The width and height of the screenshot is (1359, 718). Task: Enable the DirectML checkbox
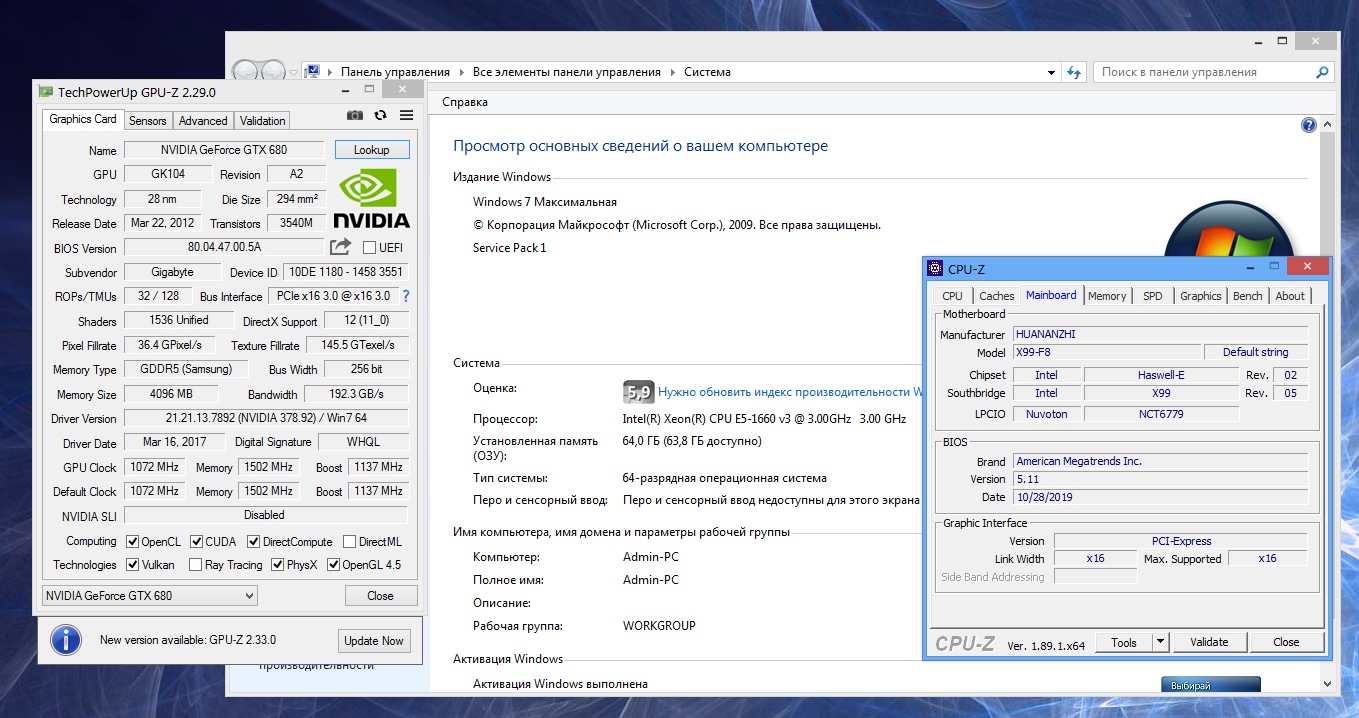click(349, 542)
